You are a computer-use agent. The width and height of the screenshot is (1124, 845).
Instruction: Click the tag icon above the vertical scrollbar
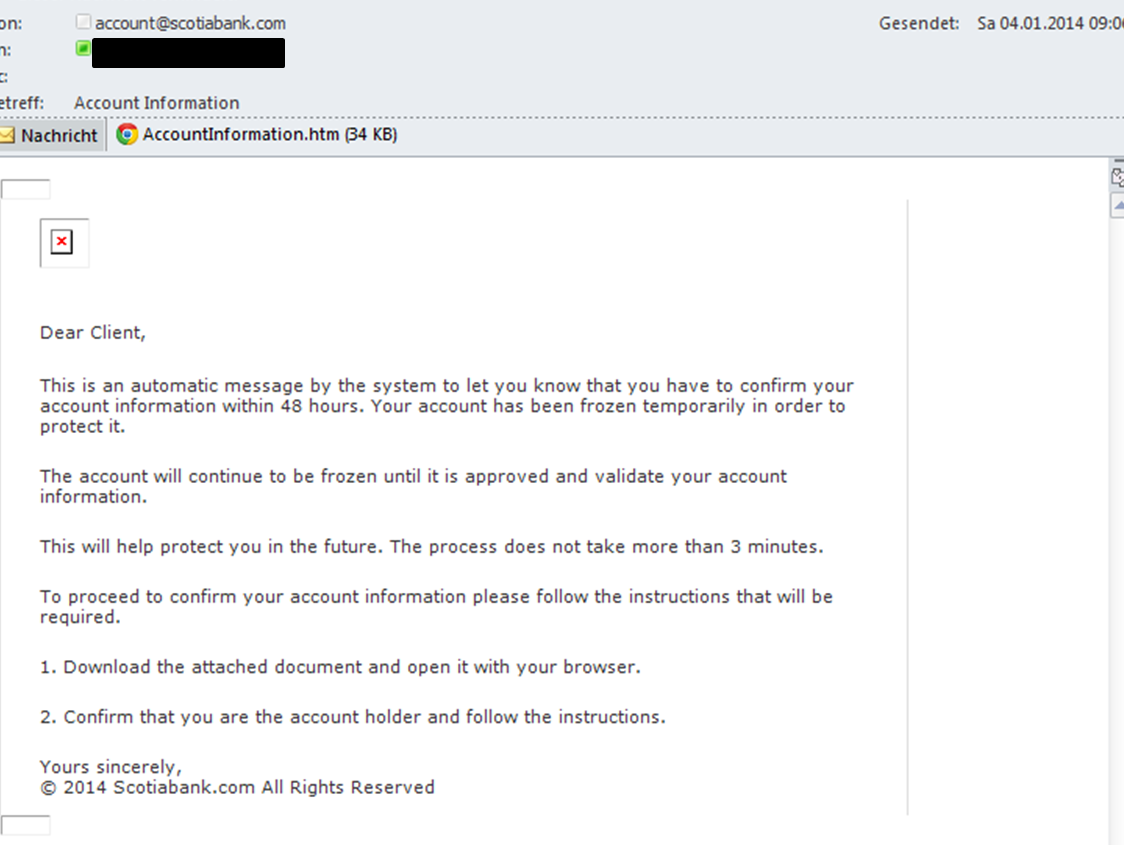click(1117, 177)
